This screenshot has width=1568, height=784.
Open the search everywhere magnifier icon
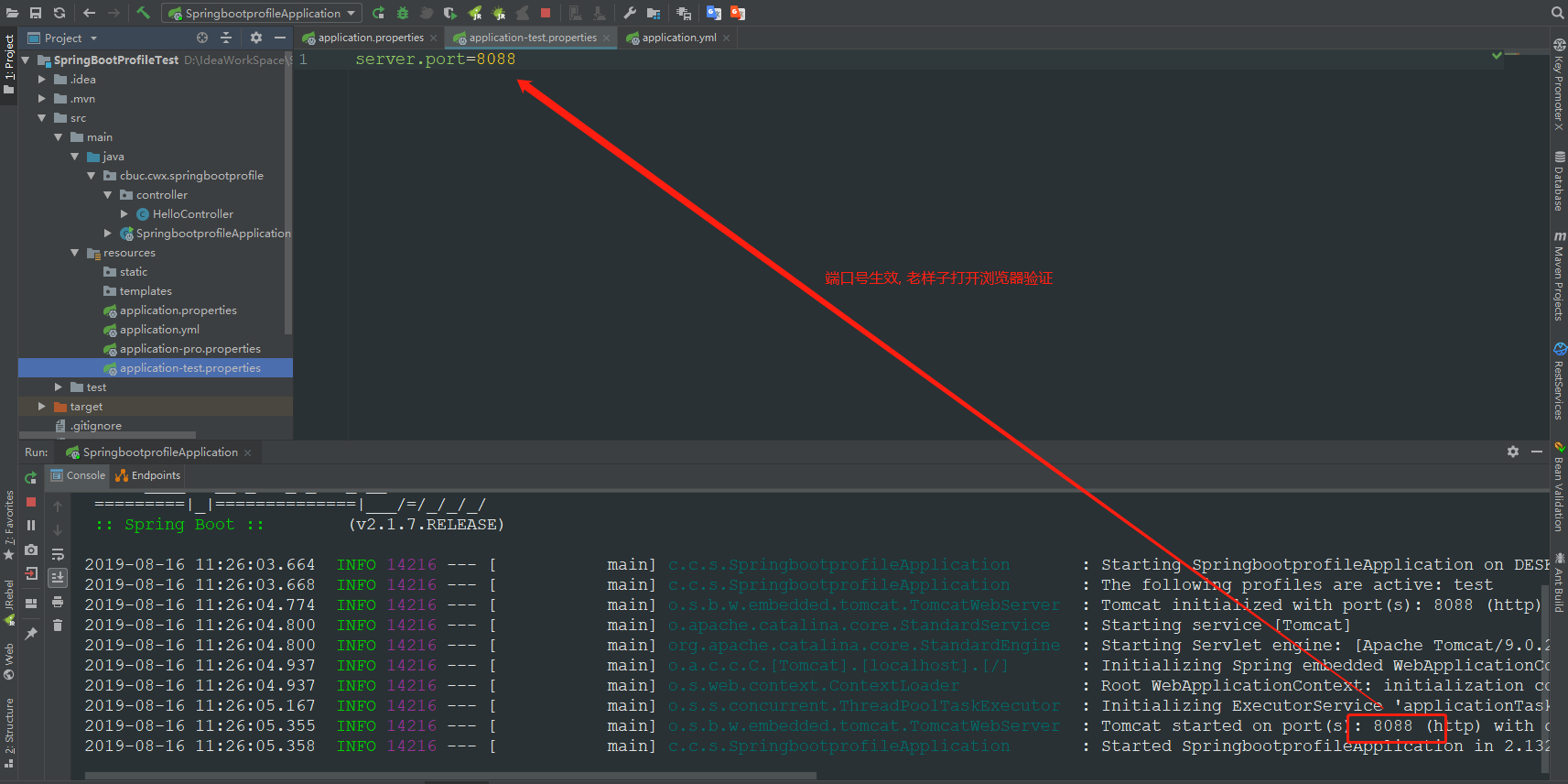(1557, 13)
